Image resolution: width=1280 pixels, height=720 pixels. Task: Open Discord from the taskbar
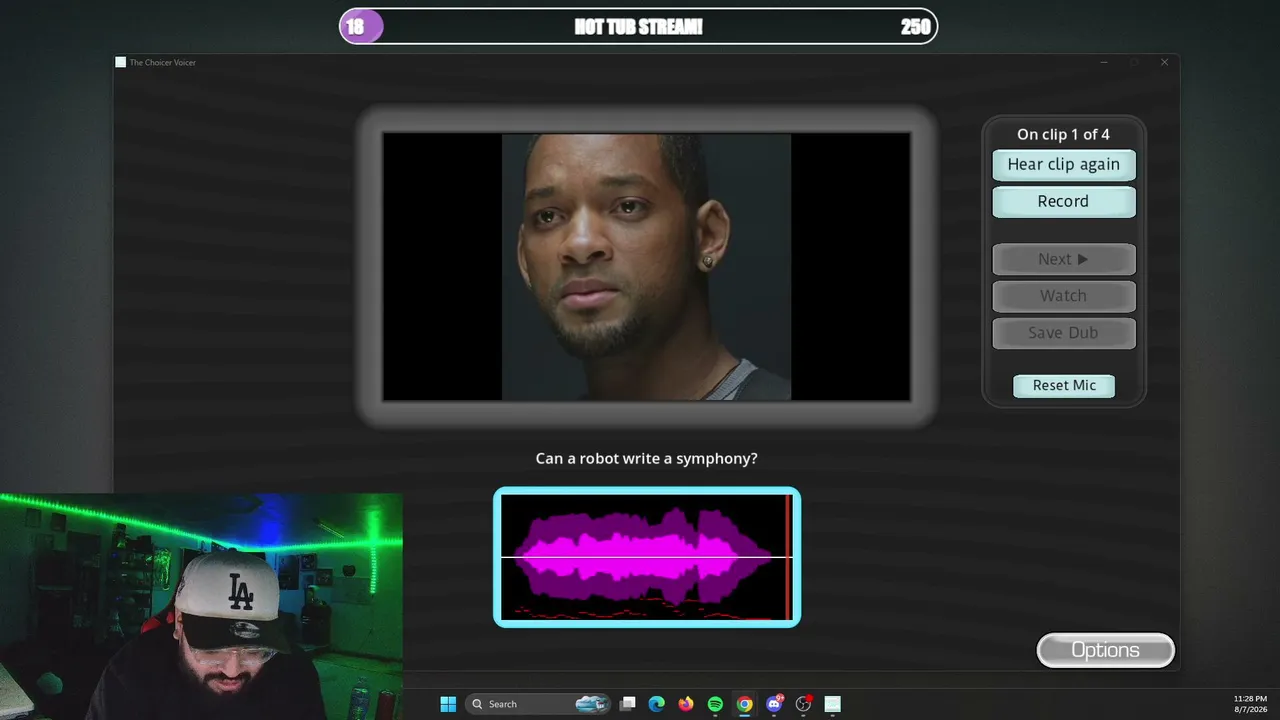(774, 704)
